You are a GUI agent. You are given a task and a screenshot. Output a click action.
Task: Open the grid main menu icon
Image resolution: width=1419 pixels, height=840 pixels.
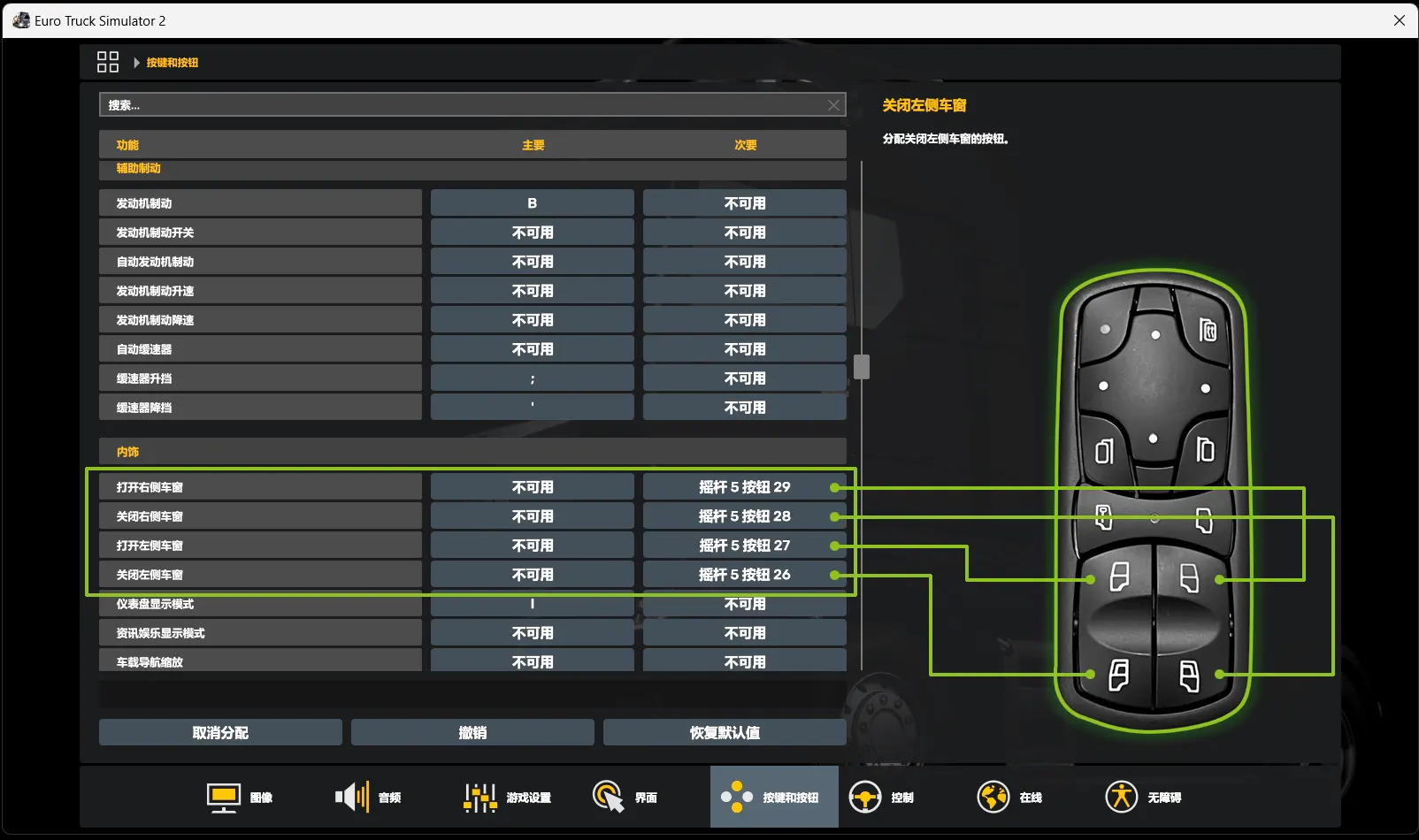[x=107, y=62]
